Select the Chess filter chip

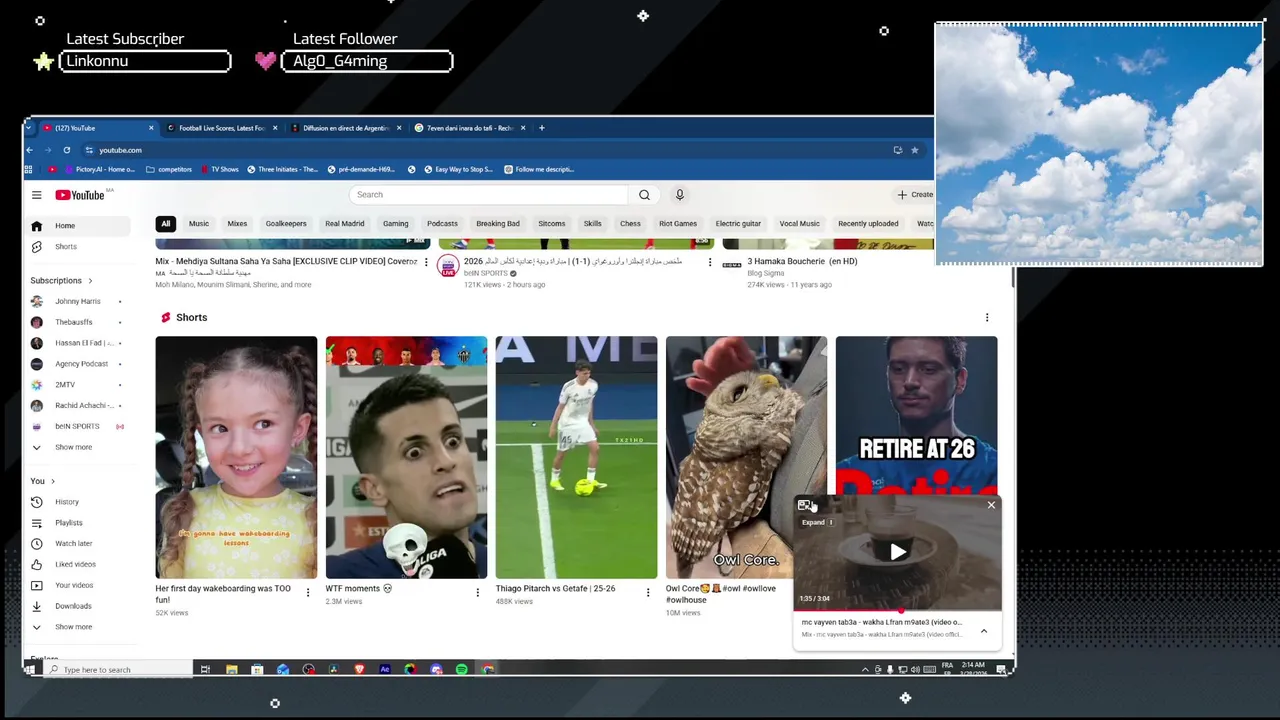tap(630, 224)
